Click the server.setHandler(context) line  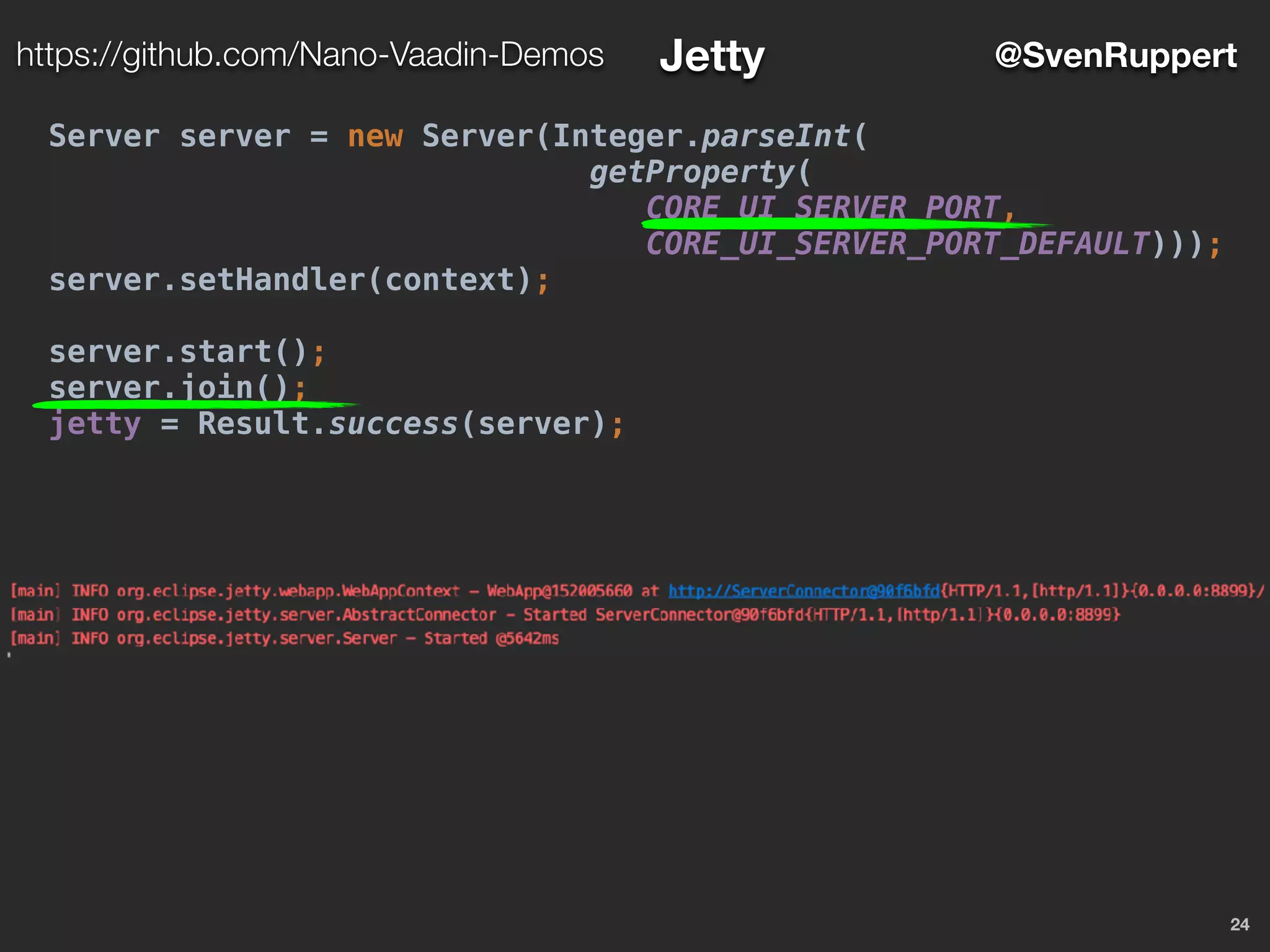(x=298, y=280)
